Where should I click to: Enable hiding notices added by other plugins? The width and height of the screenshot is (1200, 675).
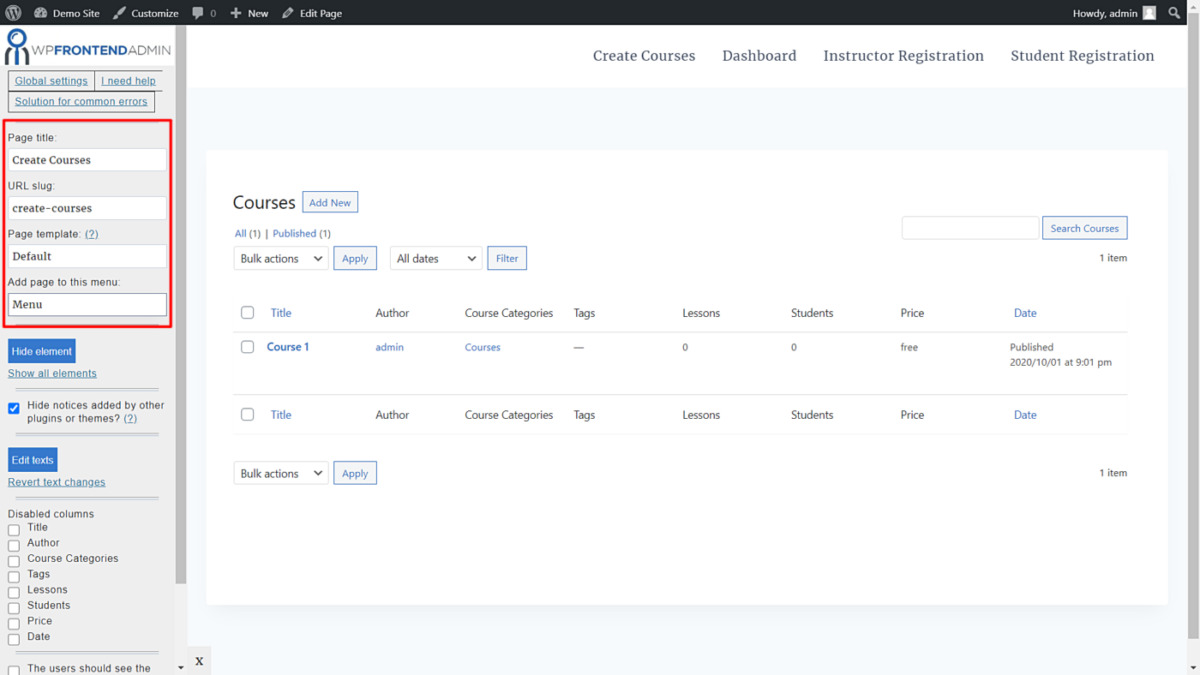tap(13, 406)
